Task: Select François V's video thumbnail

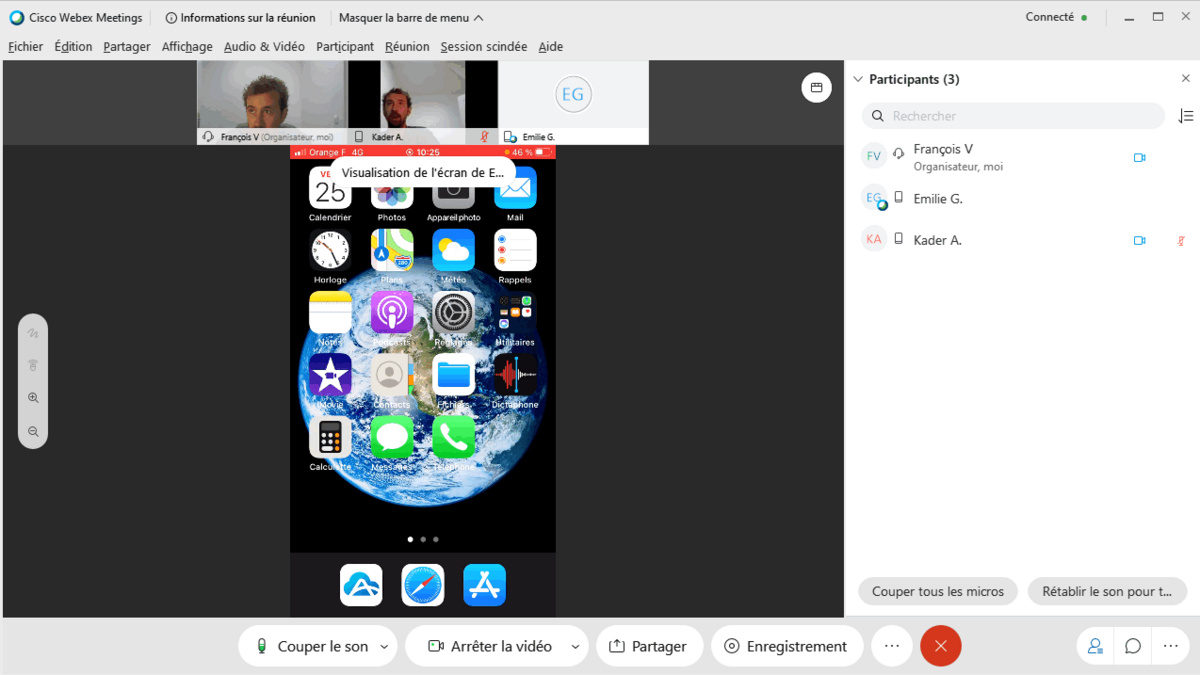Action: click(x=272, y=102)
